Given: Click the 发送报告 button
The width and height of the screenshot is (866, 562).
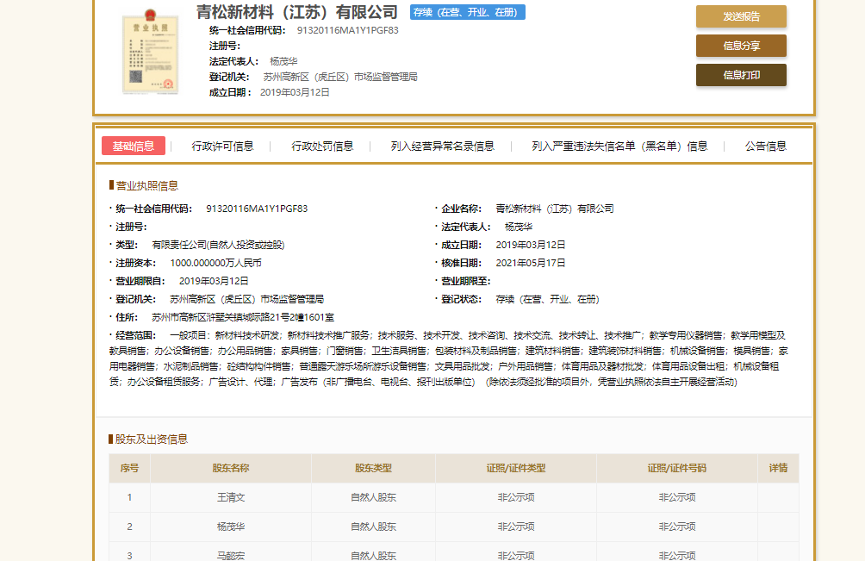Looking at the screenshot, I should 741,17.
